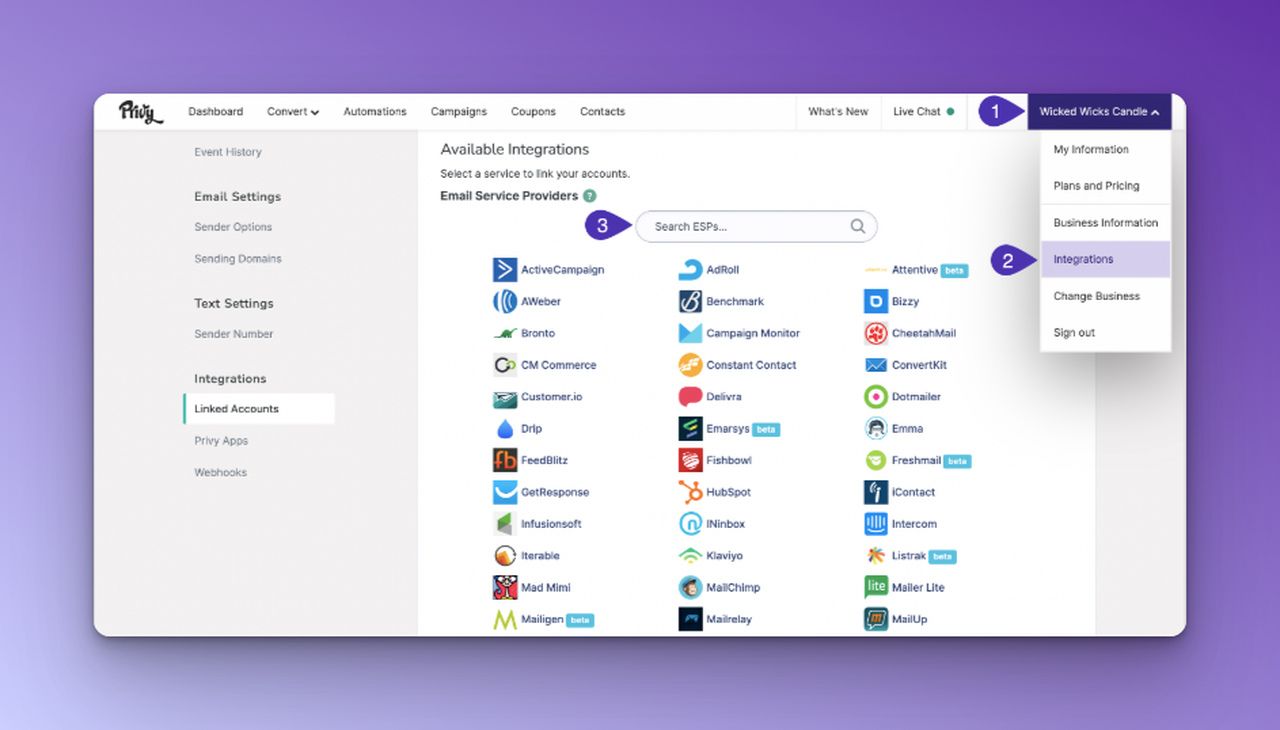Open Webhooks in sidebar

tap(220, 473)
